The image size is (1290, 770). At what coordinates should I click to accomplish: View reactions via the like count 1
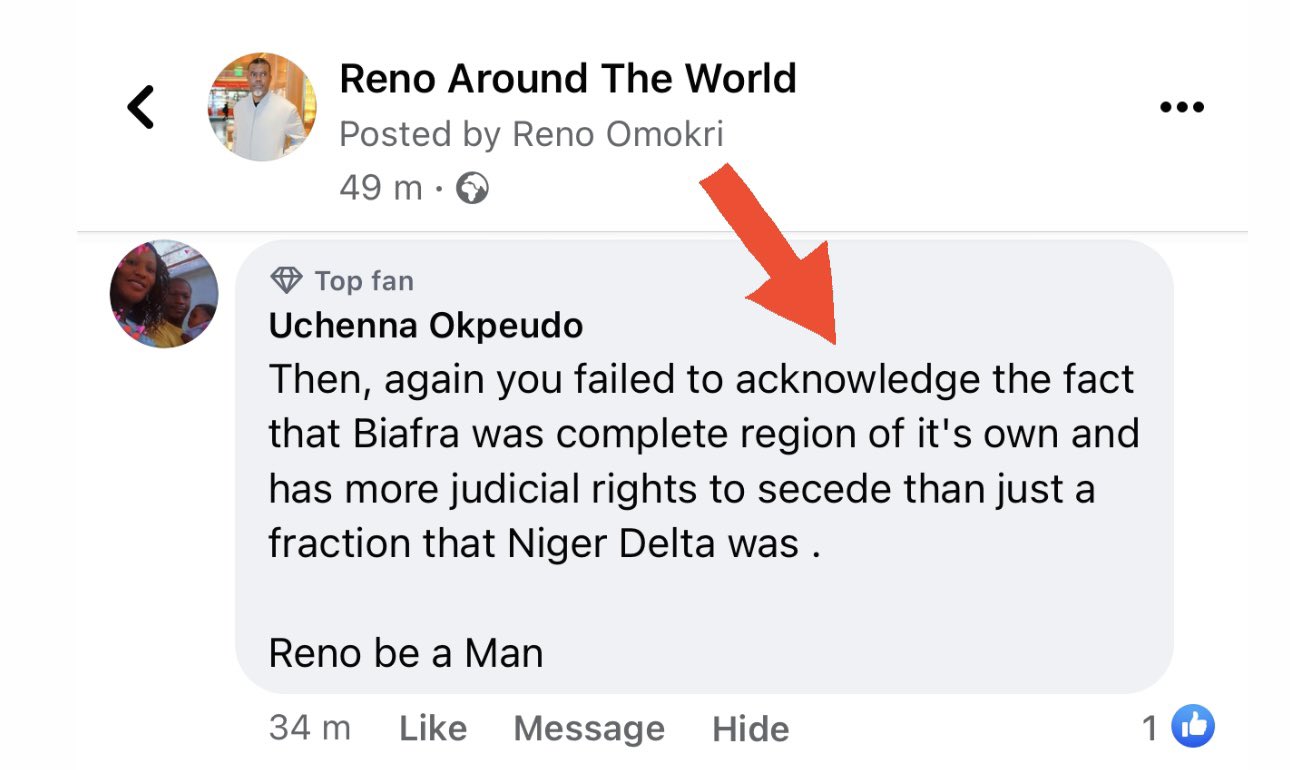(1150, 728)
